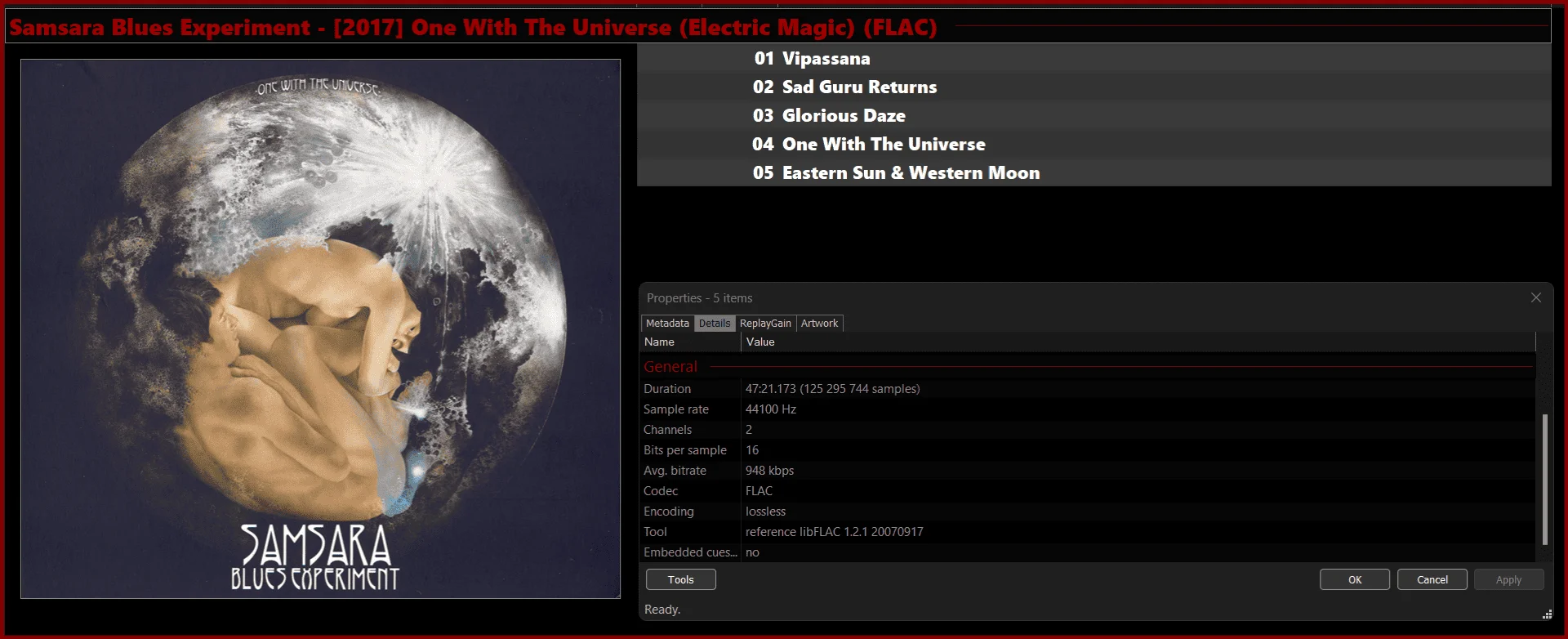Screen dimensions: 1568x639
Task: Collapse the General section header
Action: pos(1089,367)
